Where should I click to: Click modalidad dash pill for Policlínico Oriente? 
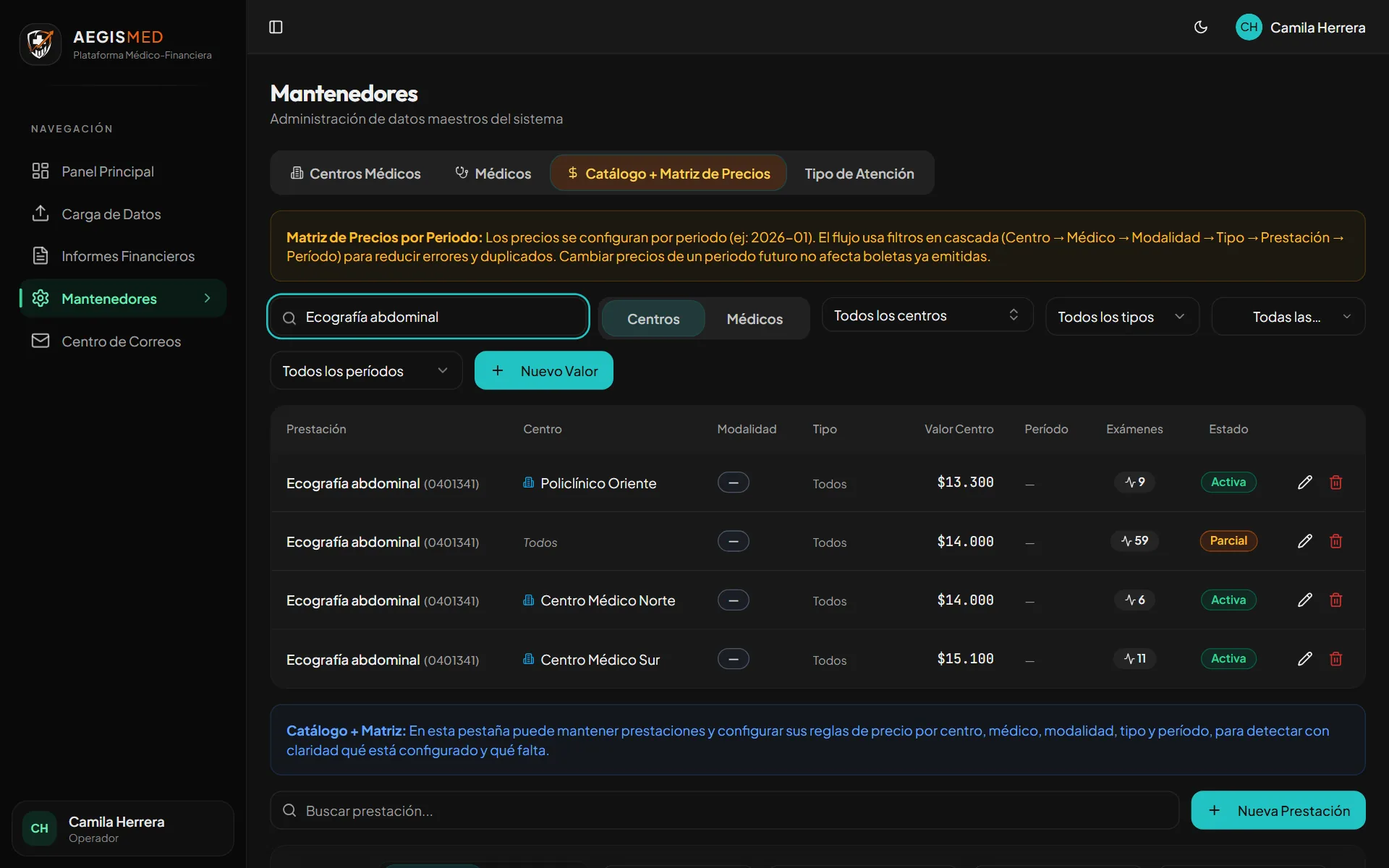point(733,482)
